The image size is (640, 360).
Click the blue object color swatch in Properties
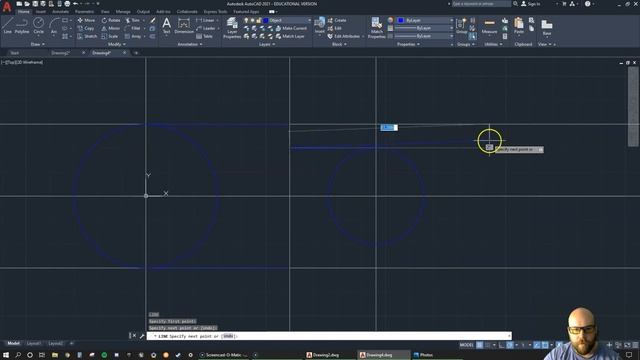click(400, 20)
